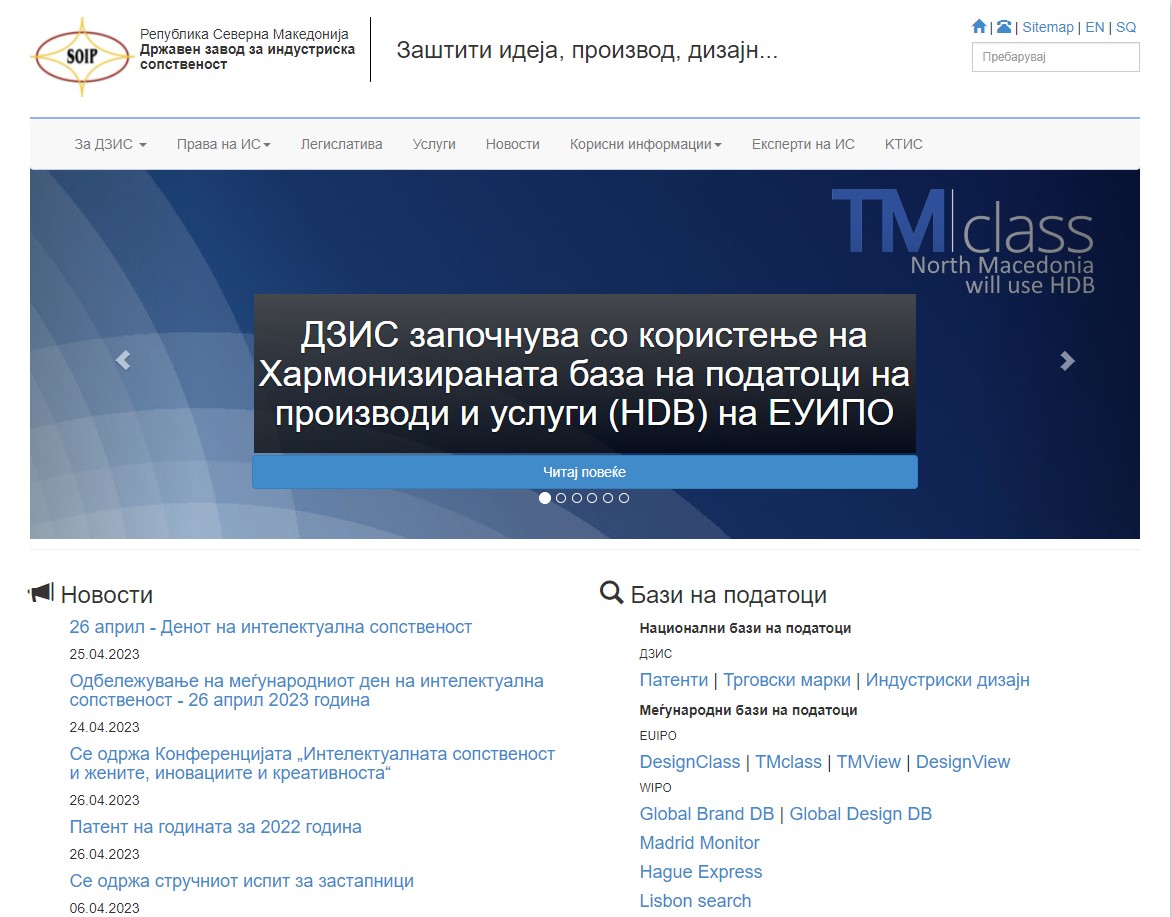Screen dimensions: 1172x917
Task: Click the 'Меѓународни бази на податоци' heading
Action: pyautogui.click(x=748, y=710)
